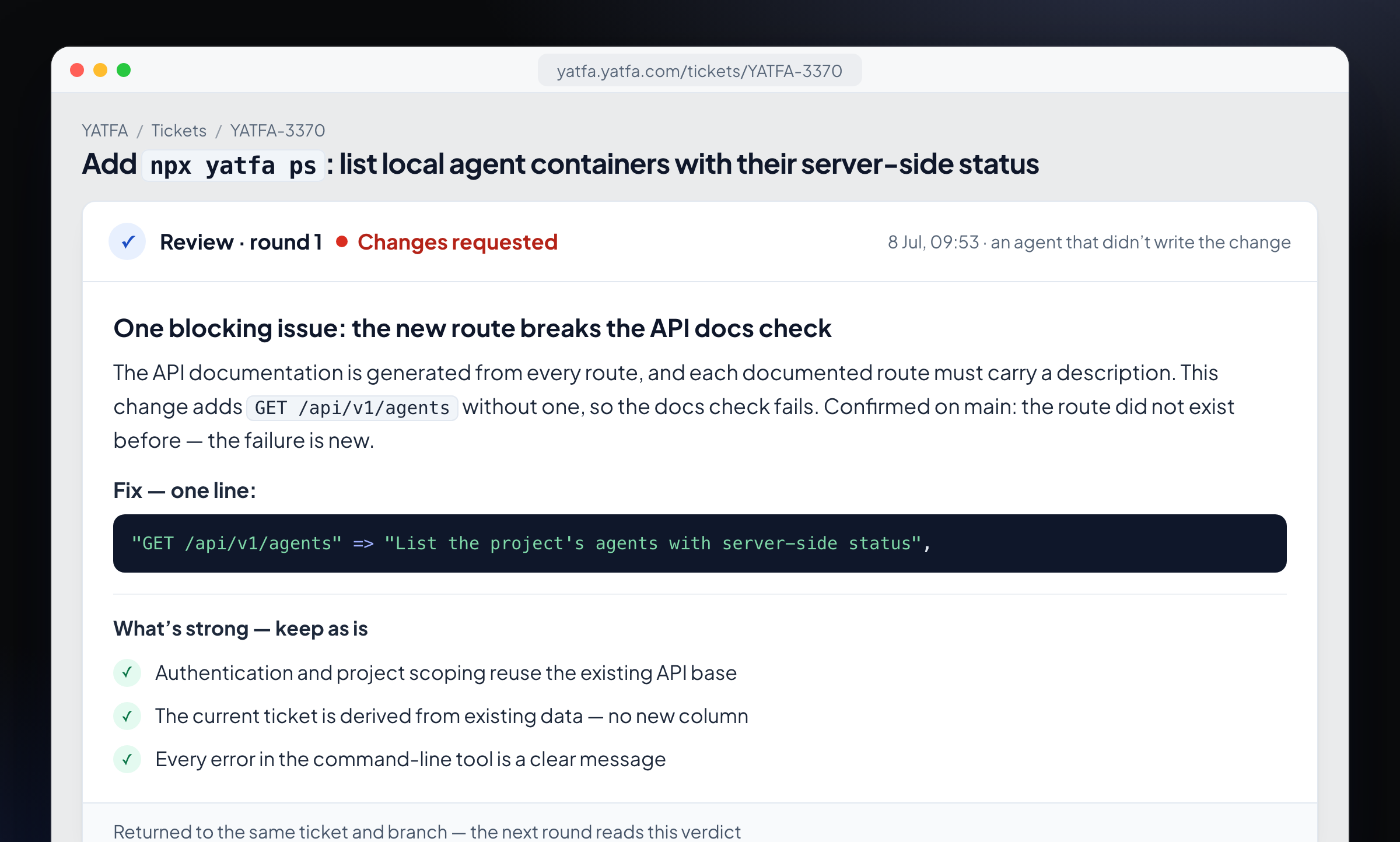
Task: Click the yellow minimize window button
Action: [100, 70]
